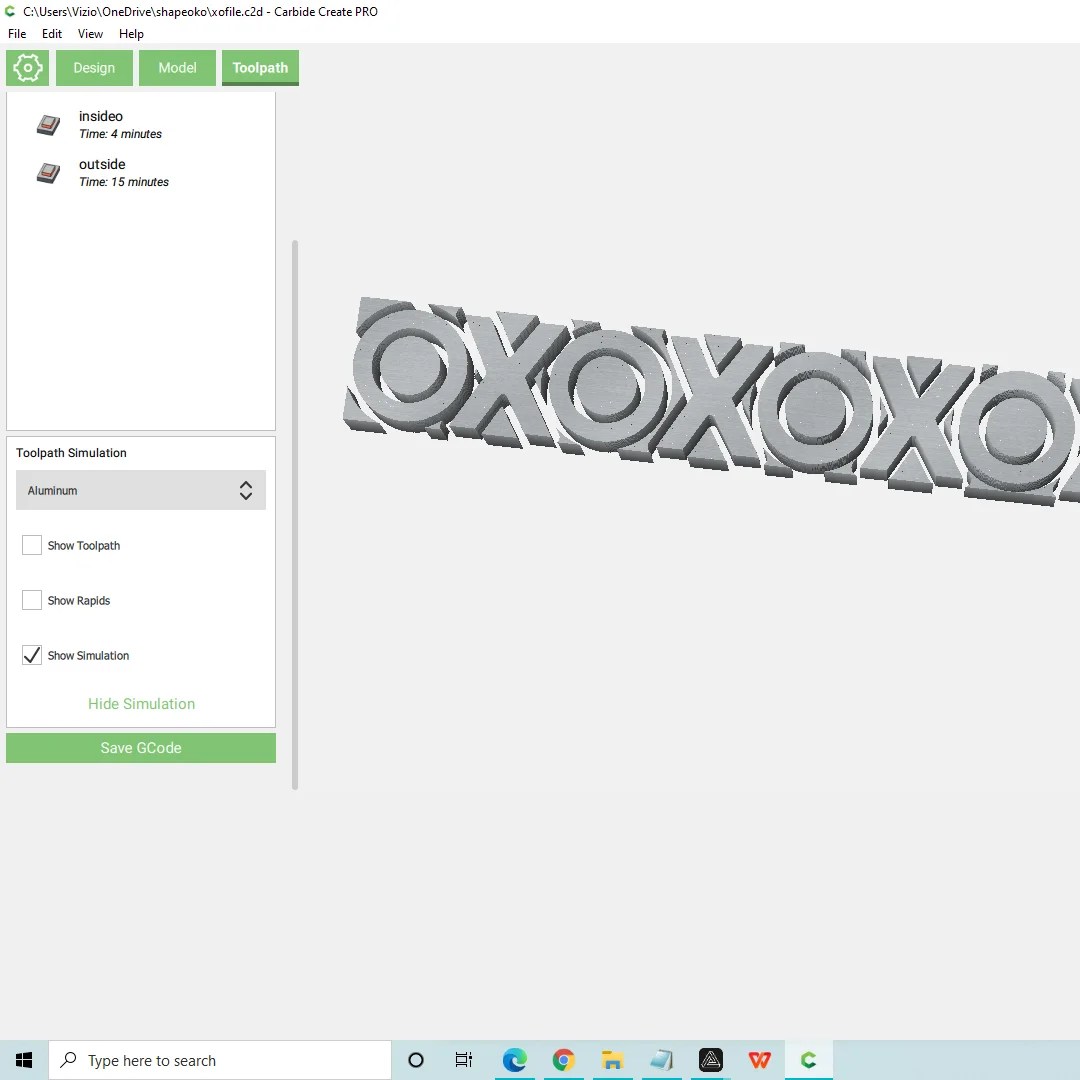Screen dimensions: 1080x1080
Task: Click the Carbide Create logo in title bar
Action: 10,11
